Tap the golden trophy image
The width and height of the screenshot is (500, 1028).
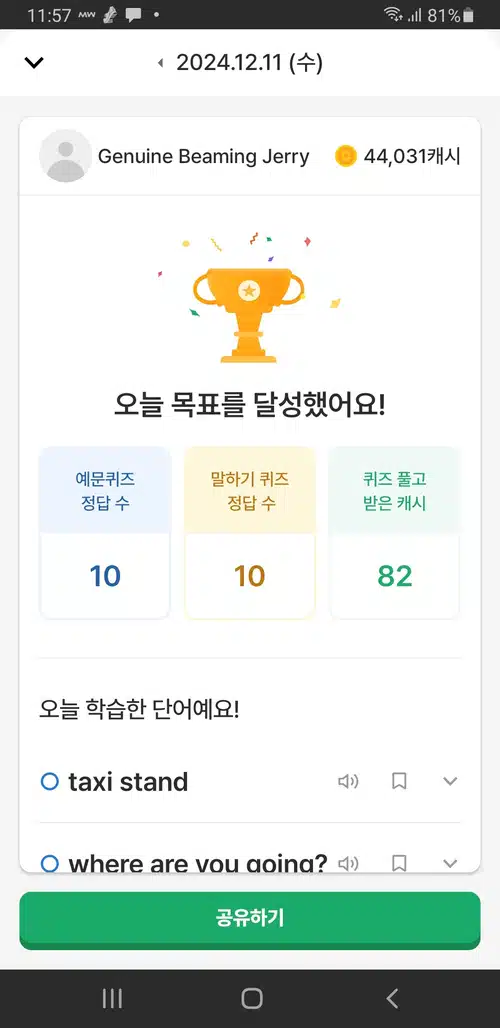point(248,314)
